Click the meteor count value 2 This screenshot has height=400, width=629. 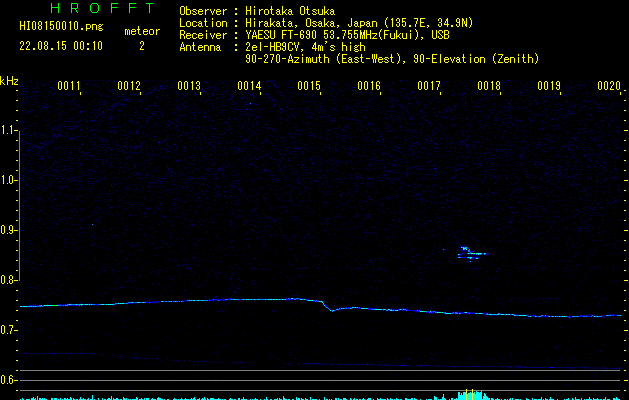click(142, 46)
